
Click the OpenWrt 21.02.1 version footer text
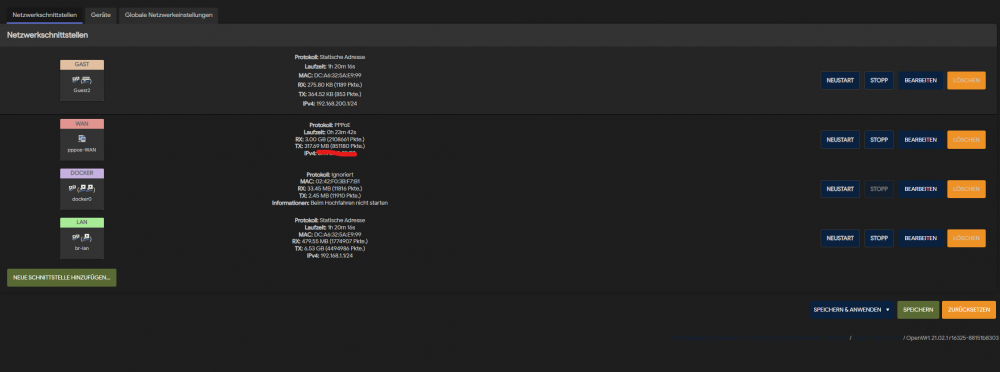click(952, 338)
